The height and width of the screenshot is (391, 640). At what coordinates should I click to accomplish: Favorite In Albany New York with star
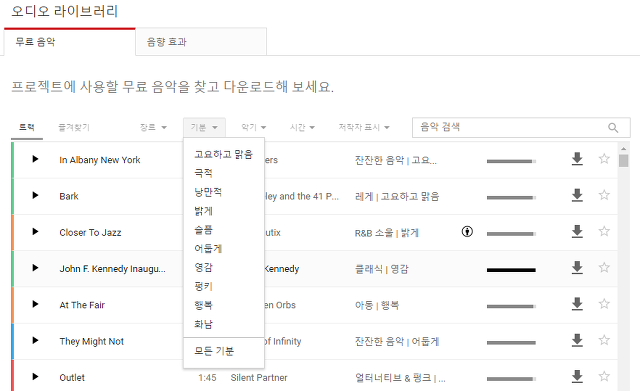(604, 158)
